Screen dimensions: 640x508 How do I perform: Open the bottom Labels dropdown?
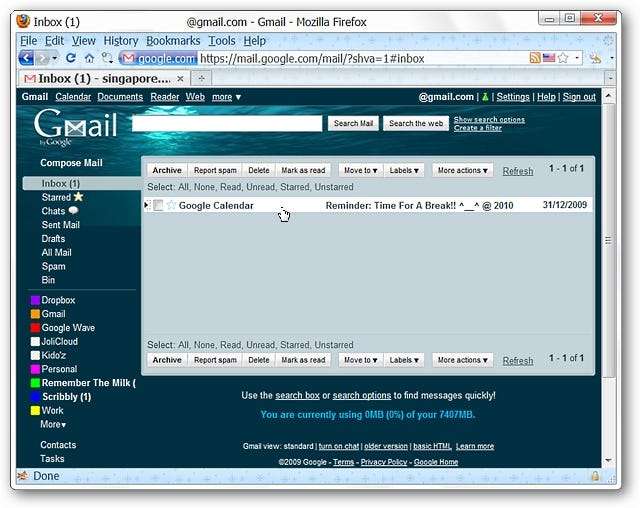(x=404, y=360)
